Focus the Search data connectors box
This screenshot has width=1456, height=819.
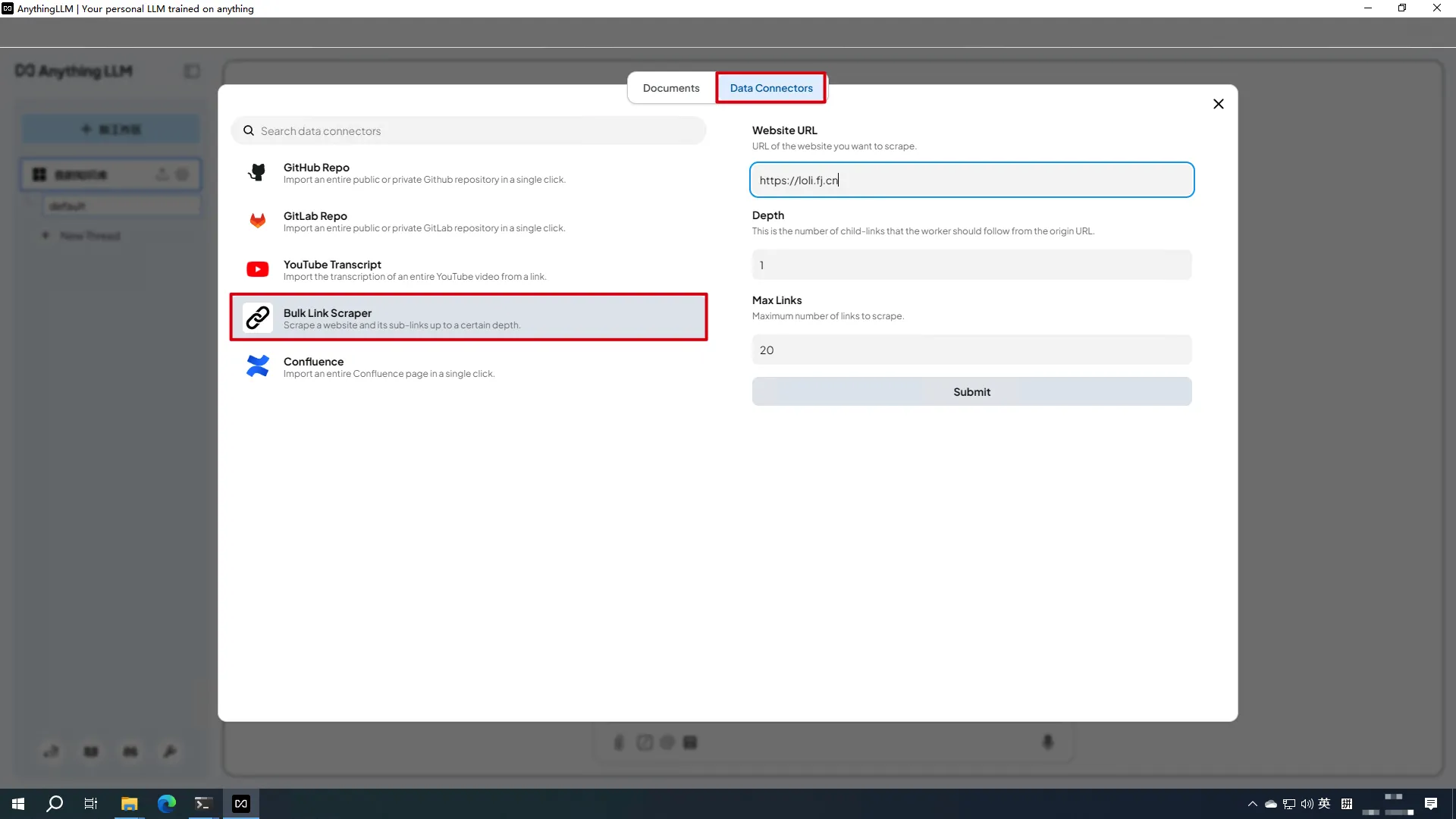tap(478, 131)
